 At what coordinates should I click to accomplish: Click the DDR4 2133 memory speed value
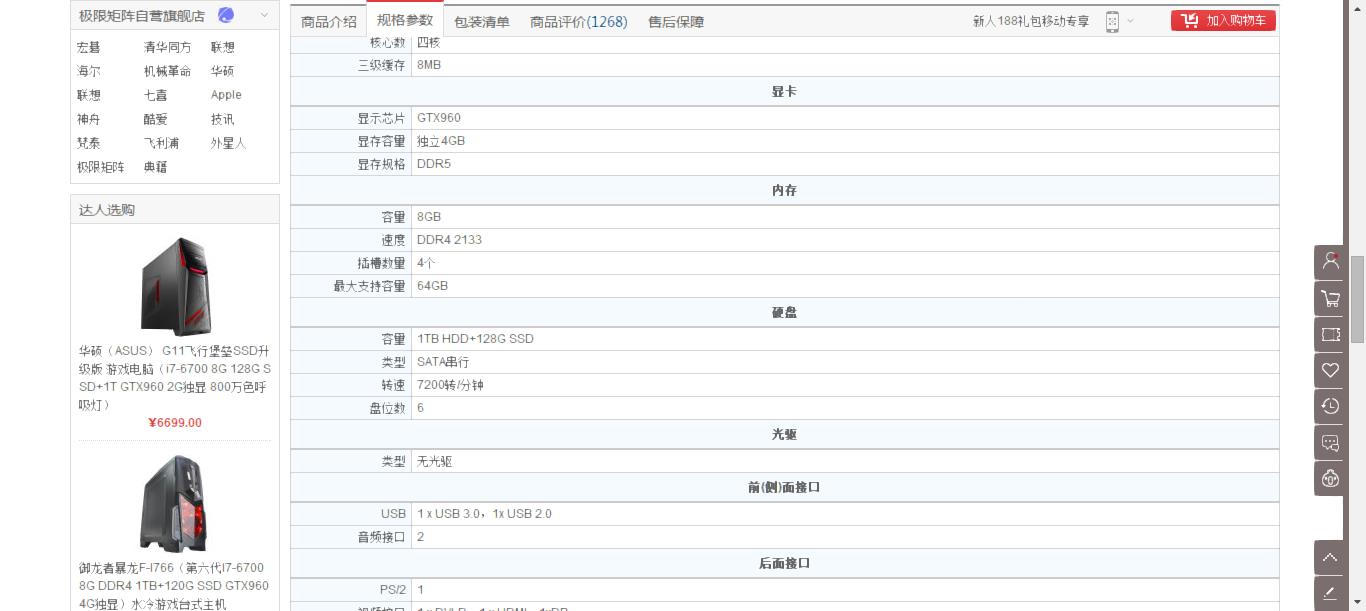tap(449, 240)
